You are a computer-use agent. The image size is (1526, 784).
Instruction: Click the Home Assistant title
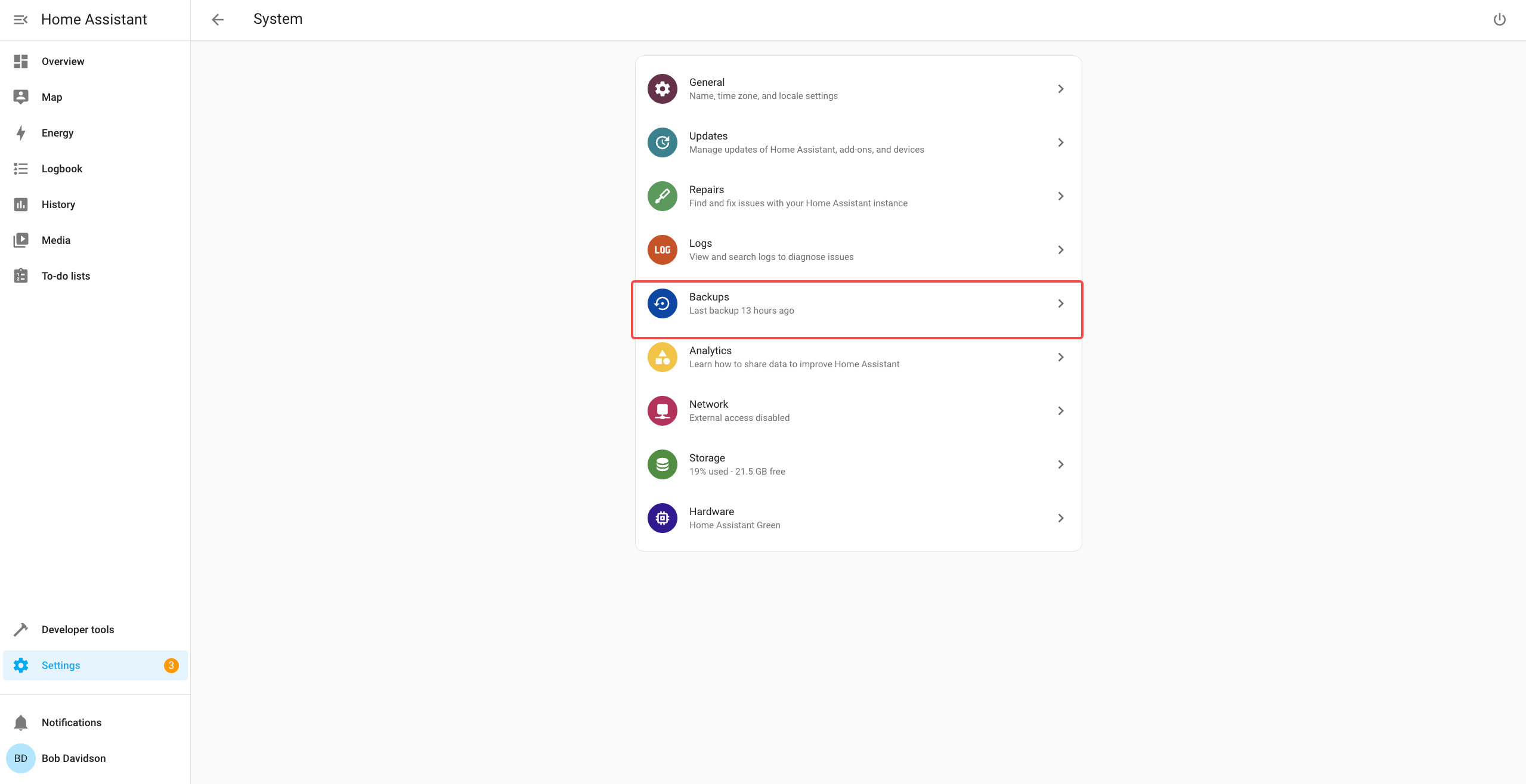(94, 20)
